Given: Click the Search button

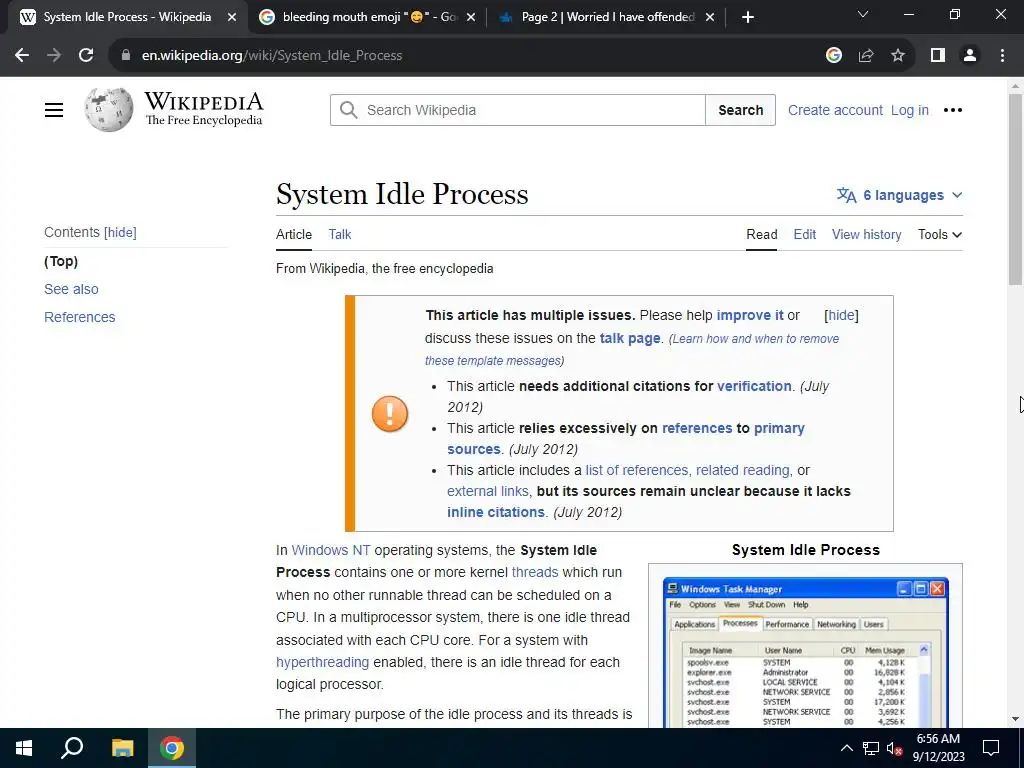Looking at the screenshot, I should 741,110.
